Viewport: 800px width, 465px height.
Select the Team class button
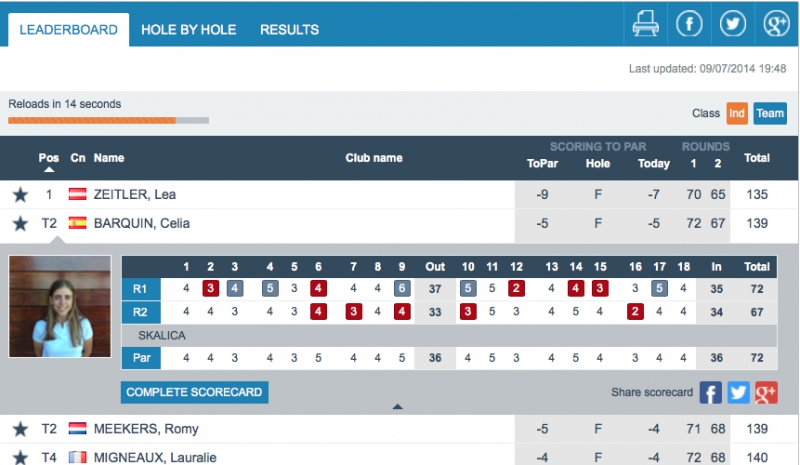click(770, 113)
